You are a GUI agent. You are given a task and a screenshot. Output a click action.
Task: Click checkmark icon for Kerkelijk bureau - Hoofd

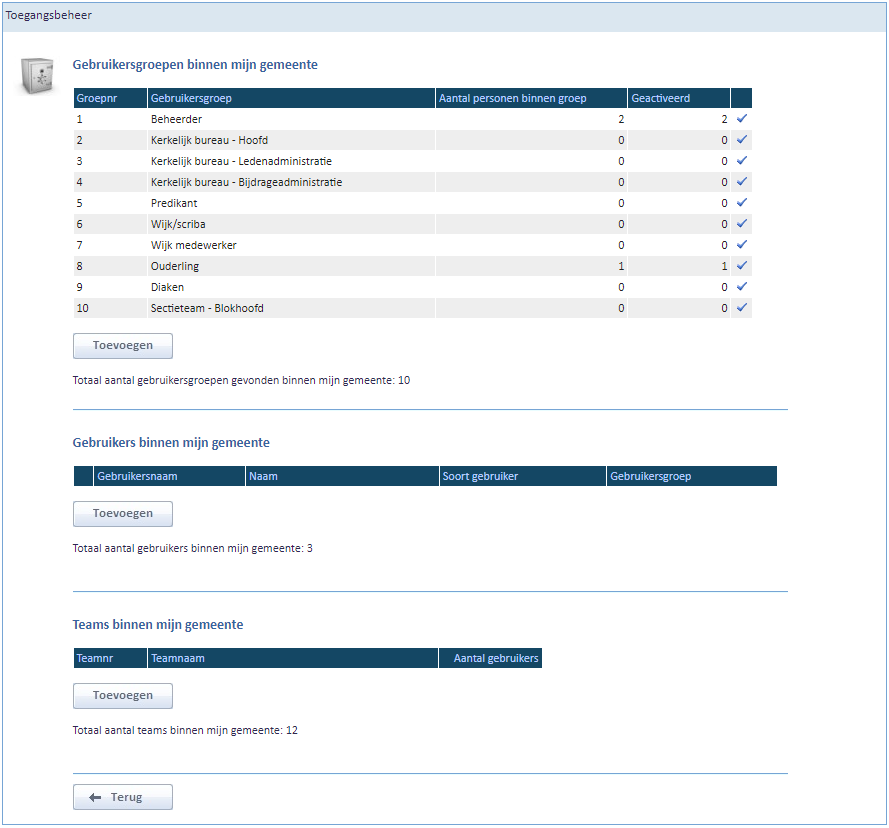tap(742, 140)
